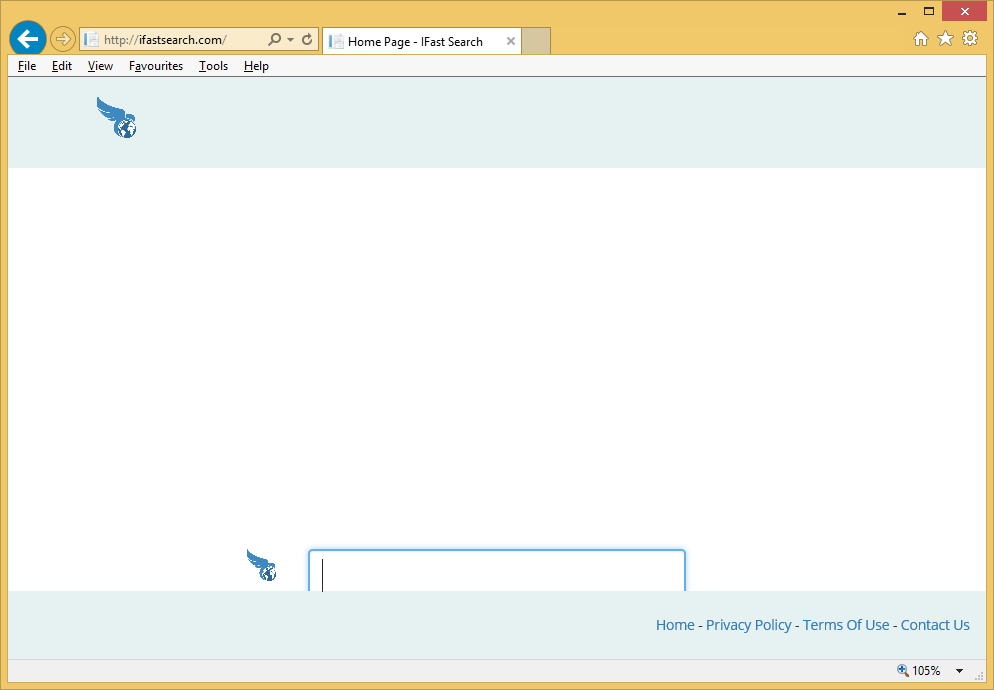
Task: Open the Terms Of Use link
Action: click(845, 625)
